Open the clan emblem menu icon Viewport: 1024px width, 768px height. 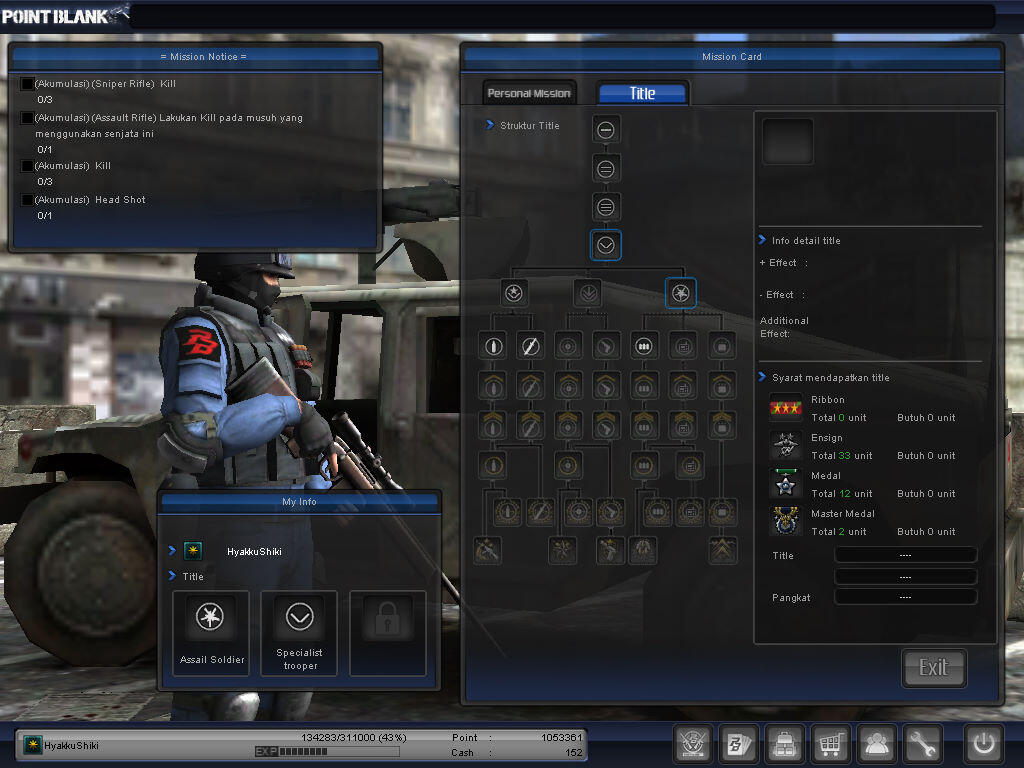[x=692, y=744]
